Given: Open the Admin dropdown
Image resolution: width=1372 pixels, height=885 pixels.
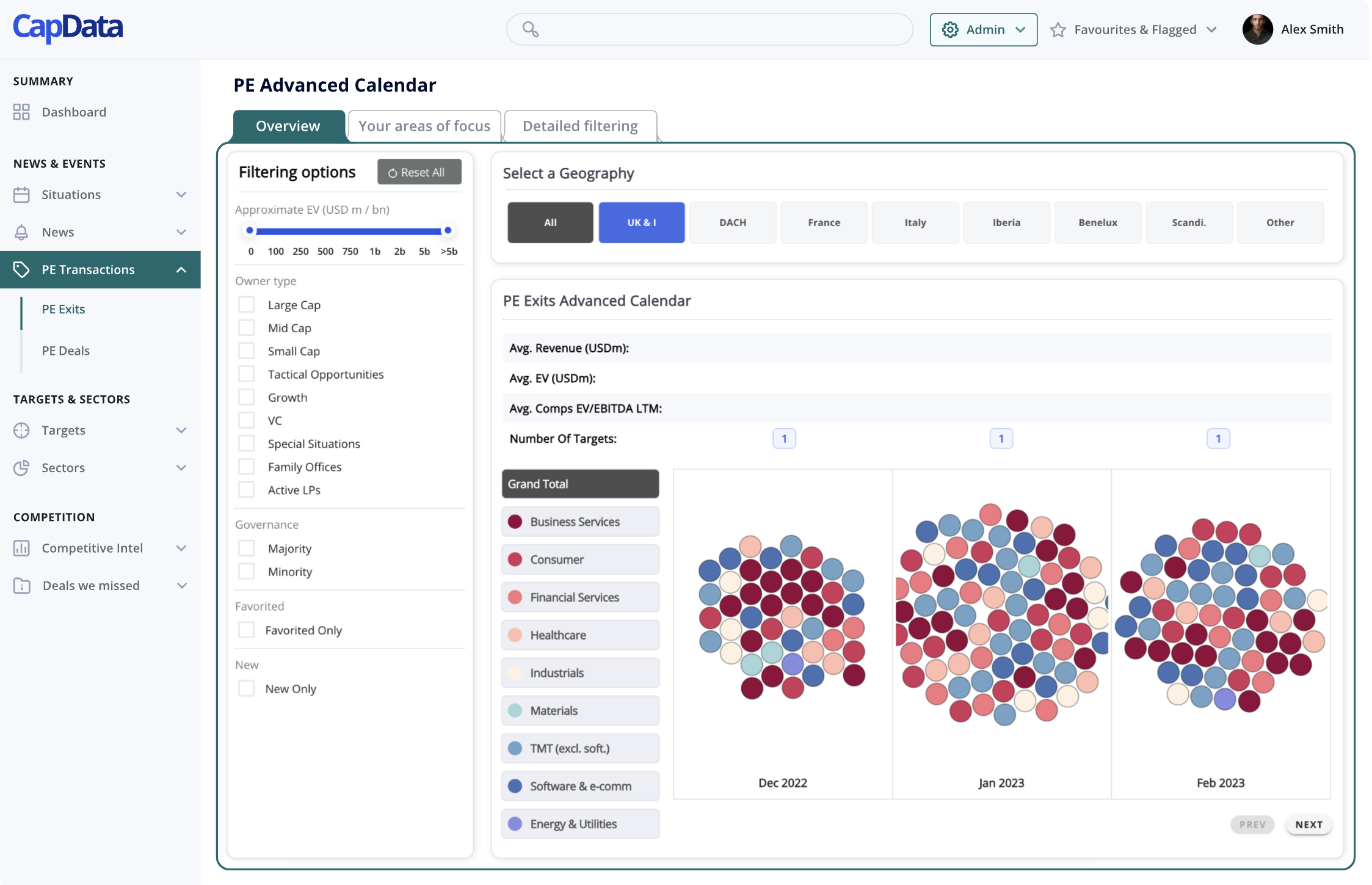Looking at the screenshot, I should click(x=983, y=30).
